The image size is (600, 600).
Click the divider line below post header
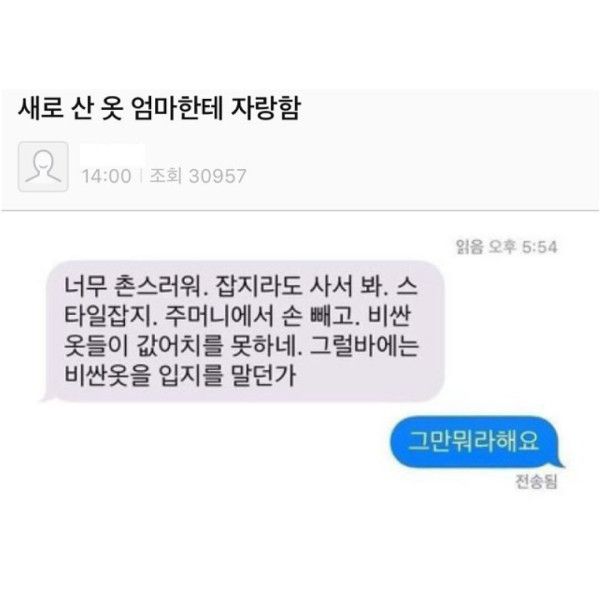coord(300,210)
